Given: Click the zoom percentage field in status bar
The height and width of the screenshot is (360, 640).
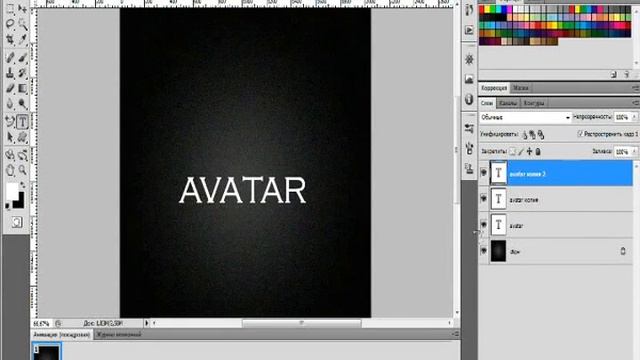Looking at the screenshot, I should pyautogui.click(x=41, y=323).
